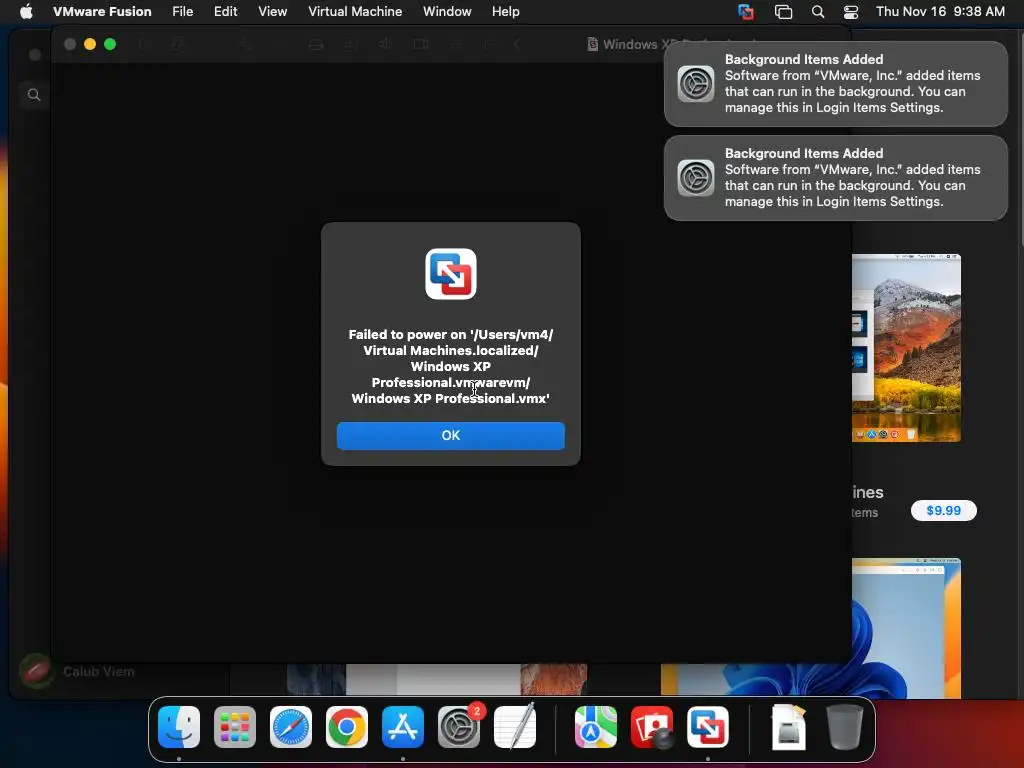Open Control Center in the menu bar
The image size is (1024, 768).
pos(851,11)
